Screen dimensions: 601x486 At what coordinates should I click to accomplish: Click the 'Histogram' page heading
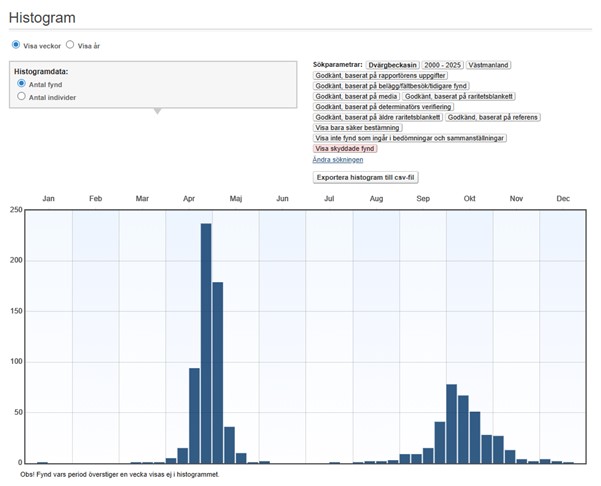(42, 18)
